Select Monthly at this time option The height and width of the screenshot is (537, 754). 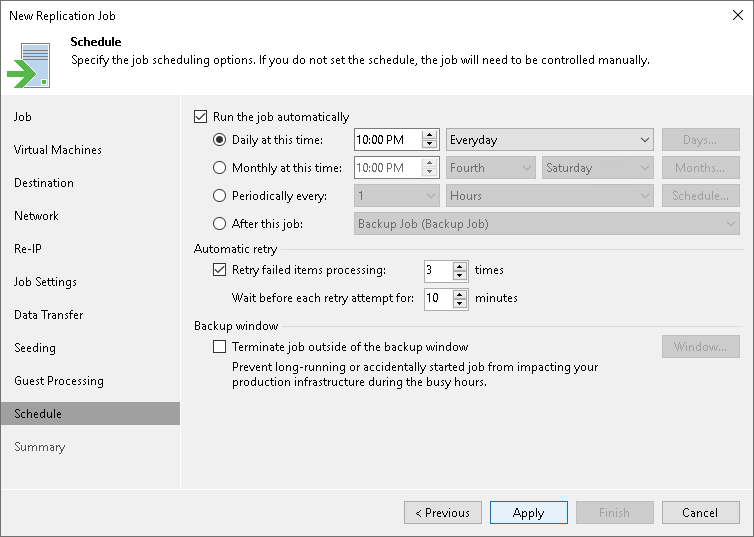click(x=220, y=168)
